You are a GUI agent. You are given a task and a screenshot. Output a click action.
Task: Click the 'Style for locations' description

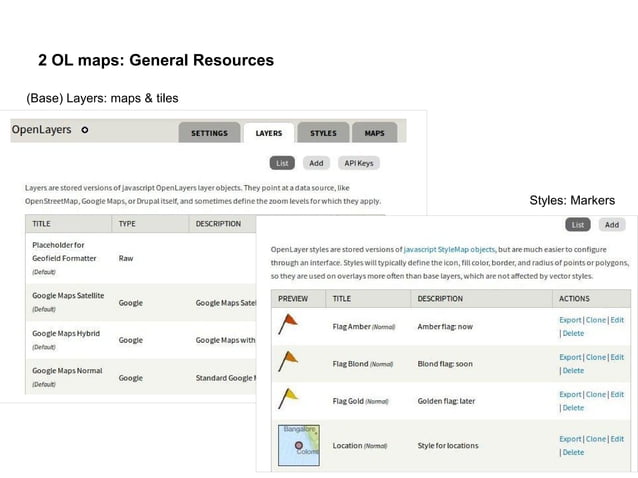point(448,445)
